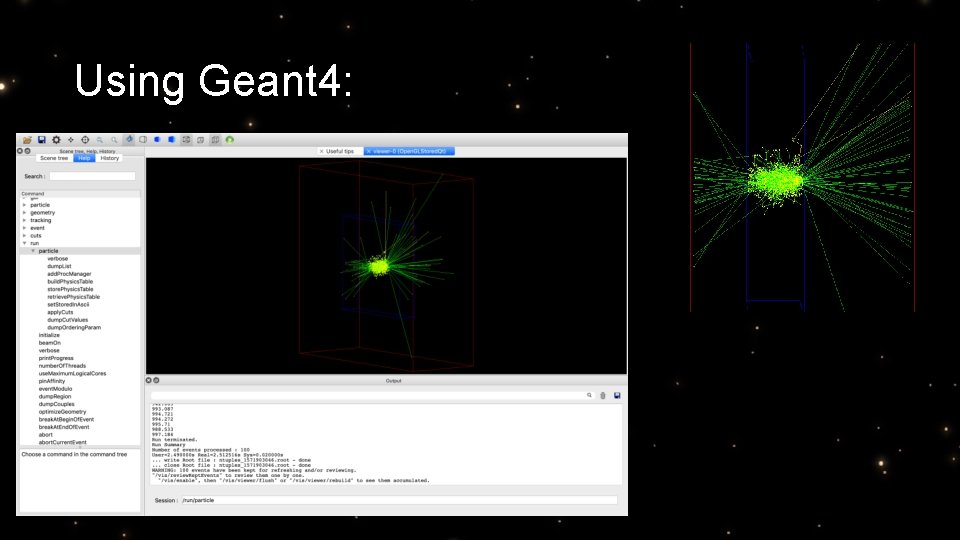
Task: Click the Open file folder icon
Action: [27, 140]
